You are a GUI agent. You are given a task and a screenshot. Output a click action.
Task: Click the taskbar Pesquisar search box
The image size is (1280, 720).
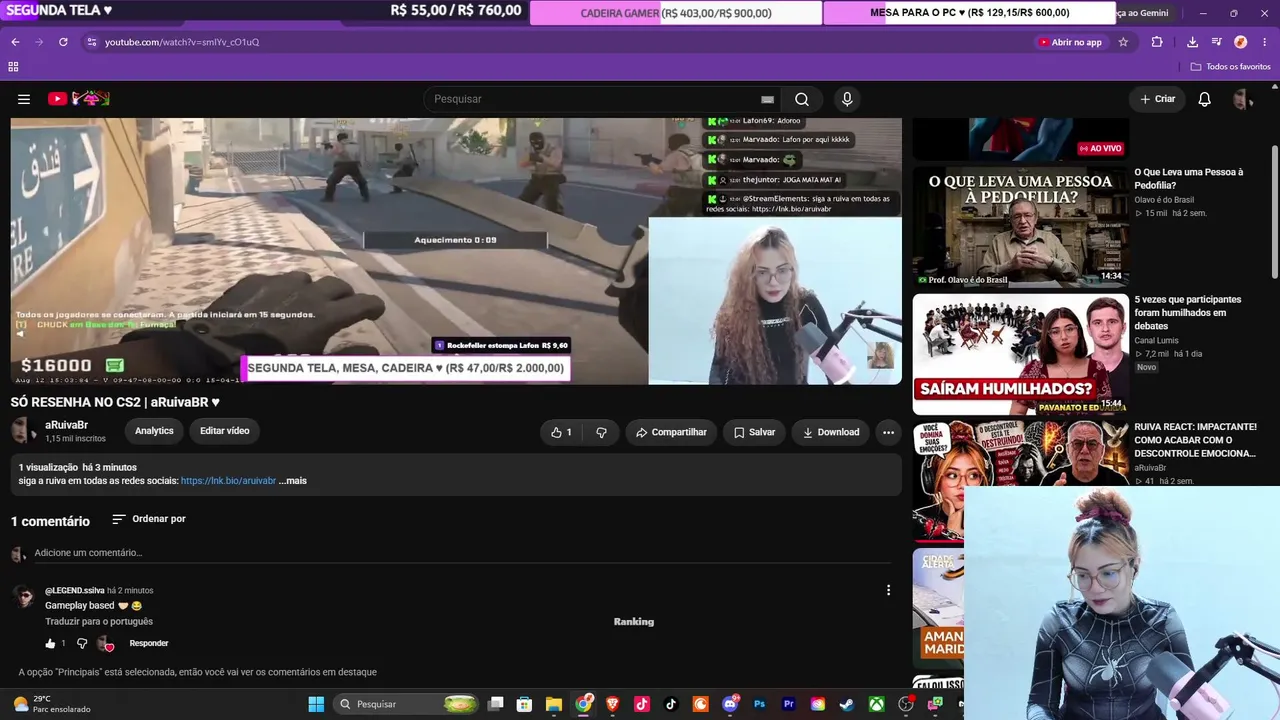point(407,704)
